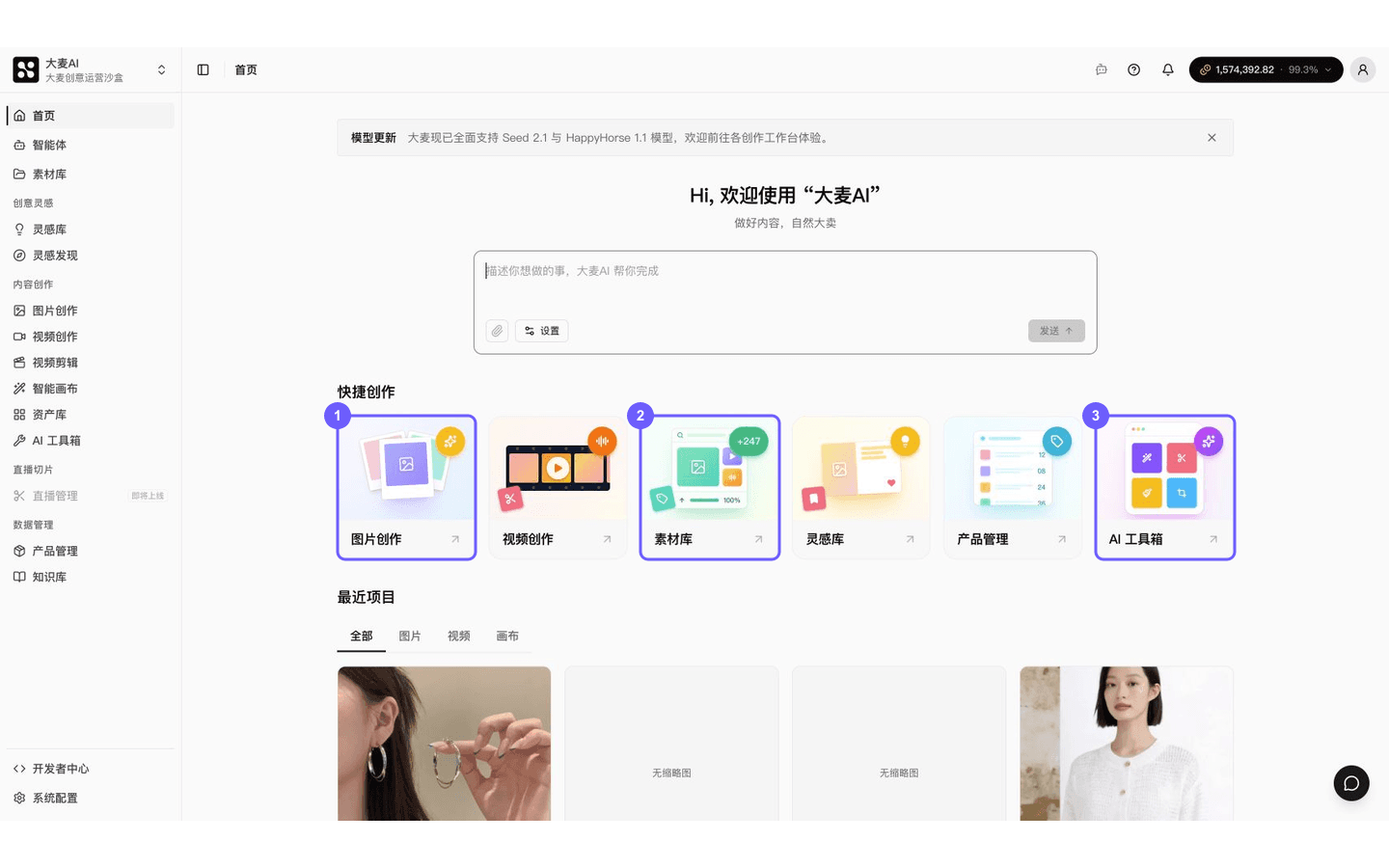
Task: Open the help question-mark icon
Action: click(x=1134, y=69)
